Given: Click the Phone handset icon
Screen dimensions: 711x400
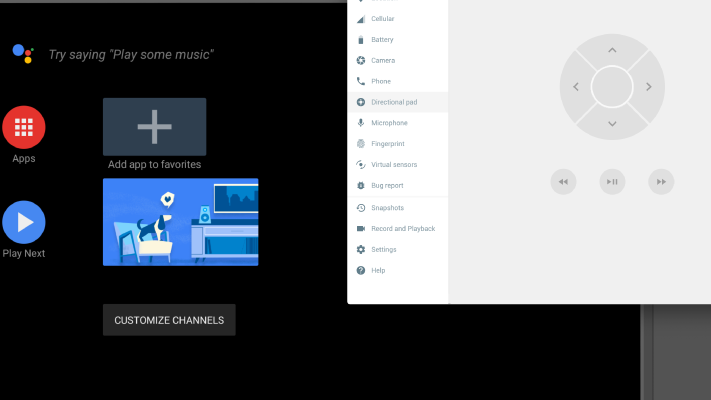Looking at the screenshot, I should click(x=360, y=81).
